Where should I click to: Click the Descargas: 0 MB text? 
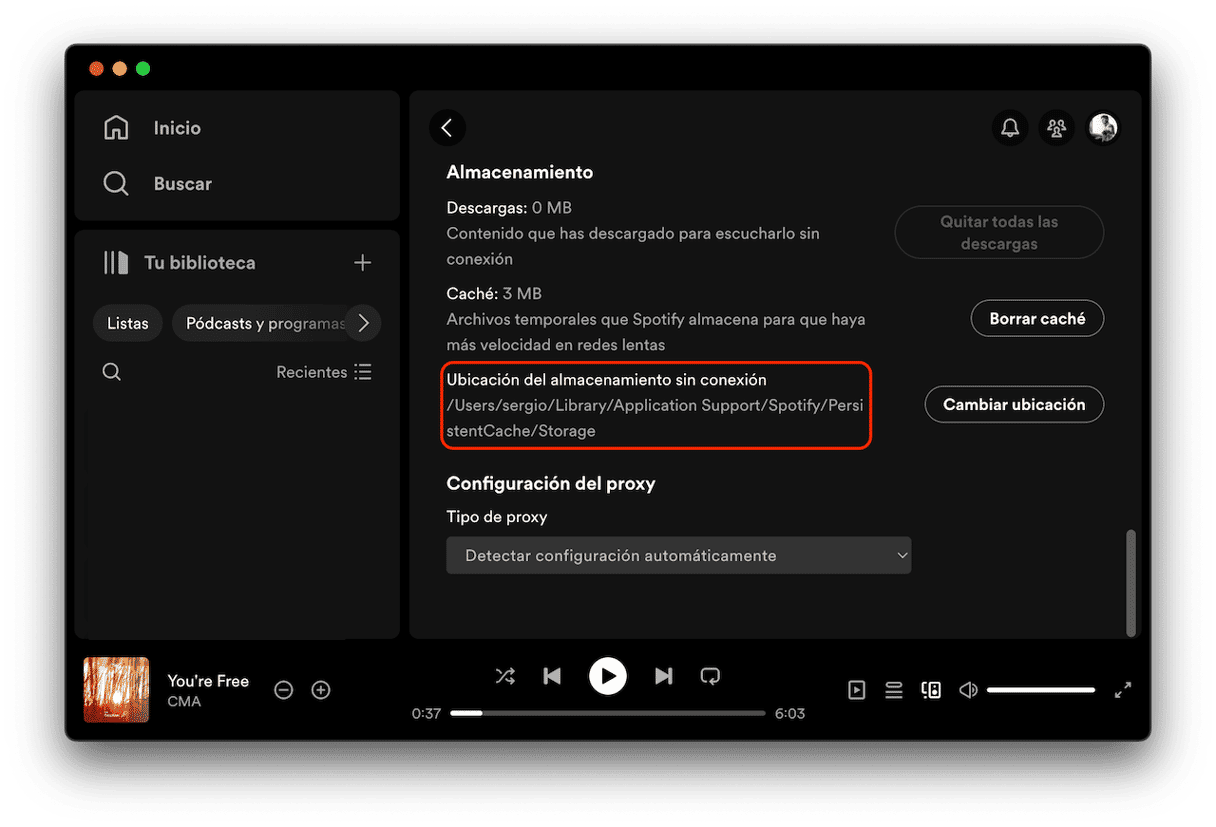click(509, 208)
